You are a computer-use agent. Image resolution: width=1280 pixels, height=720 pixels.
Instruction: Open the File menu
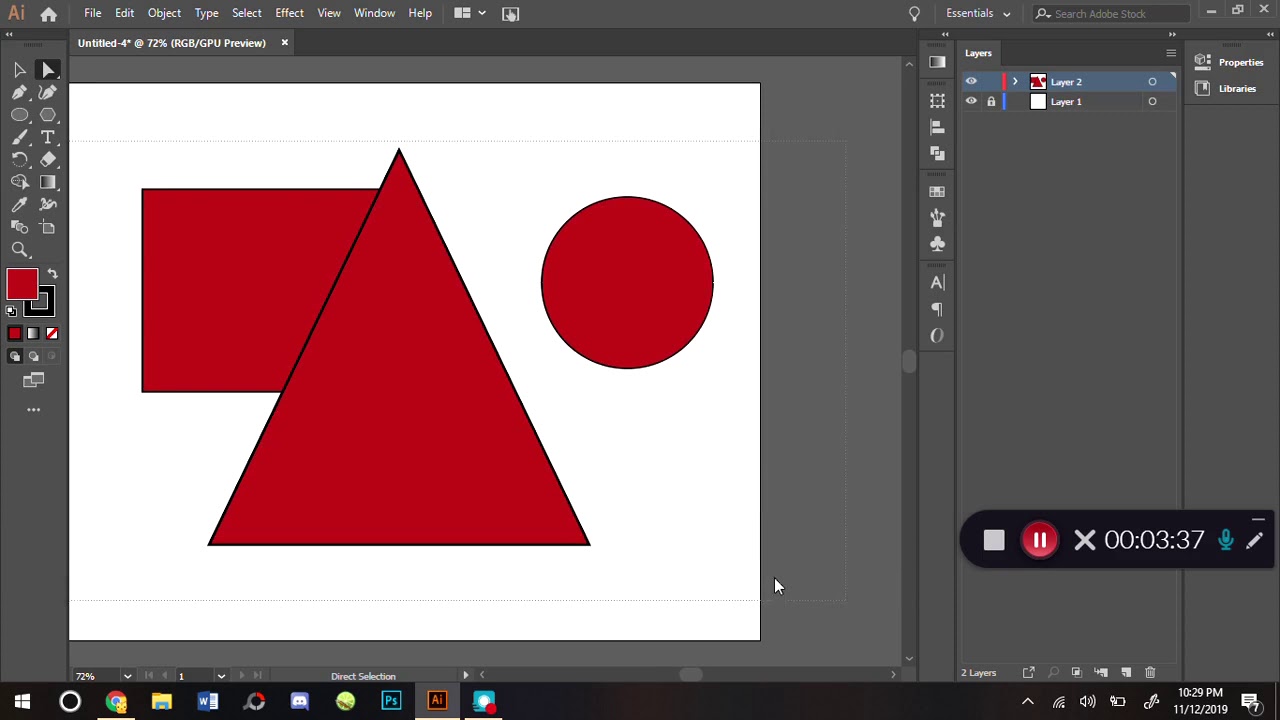coord(92,13)
